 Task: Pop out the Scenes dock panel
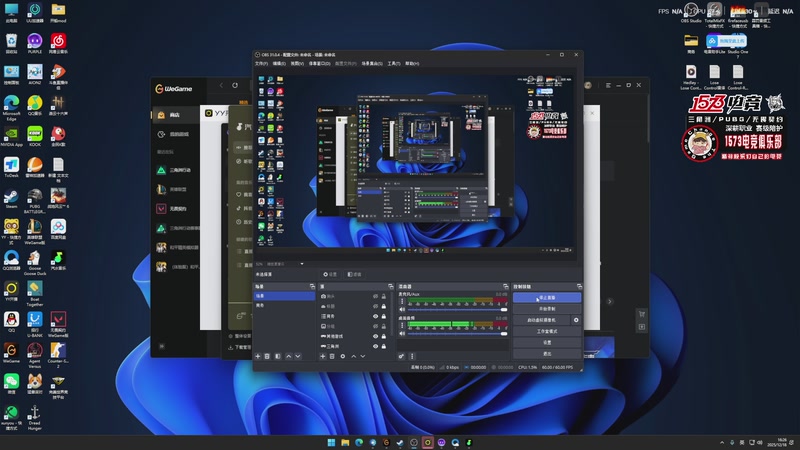[312, 286]
